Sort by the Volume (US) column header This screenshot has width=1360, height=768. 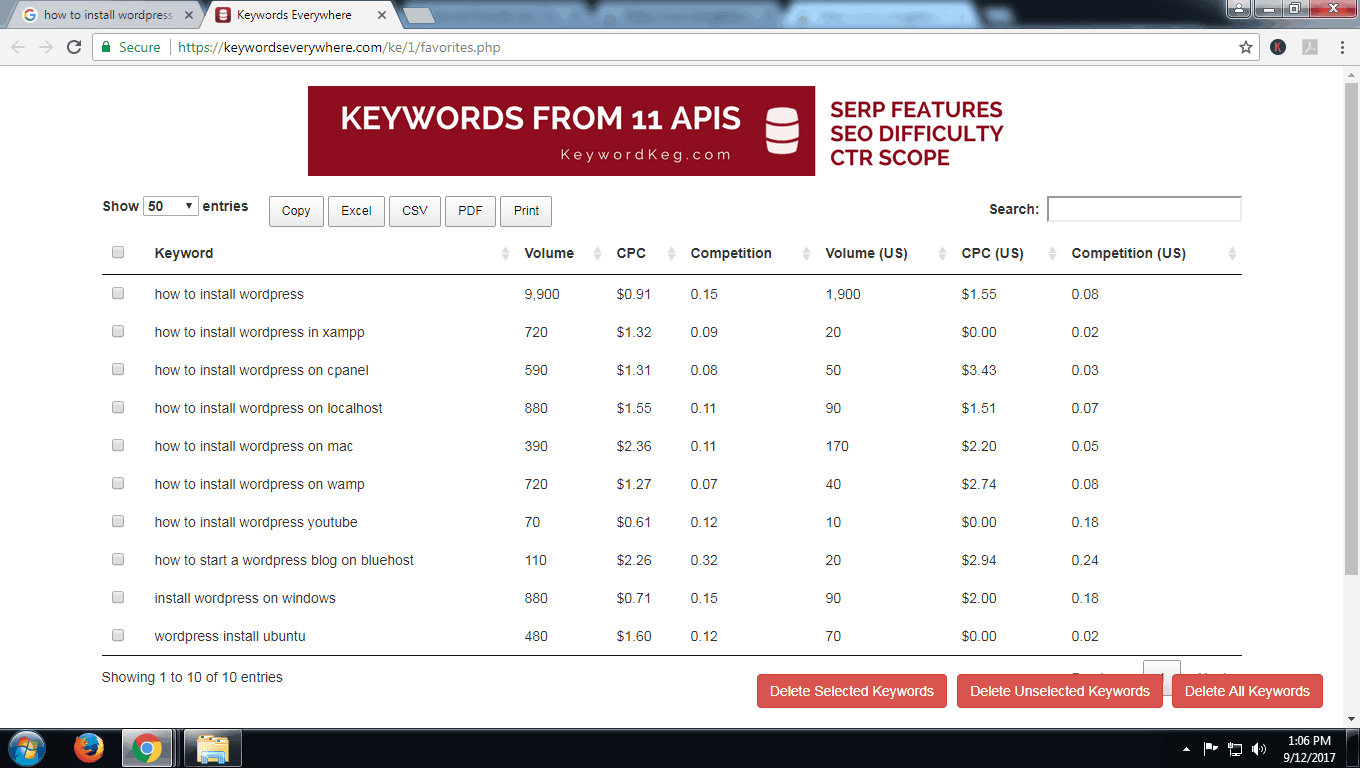pyautogui.click(x=883, y=253)
